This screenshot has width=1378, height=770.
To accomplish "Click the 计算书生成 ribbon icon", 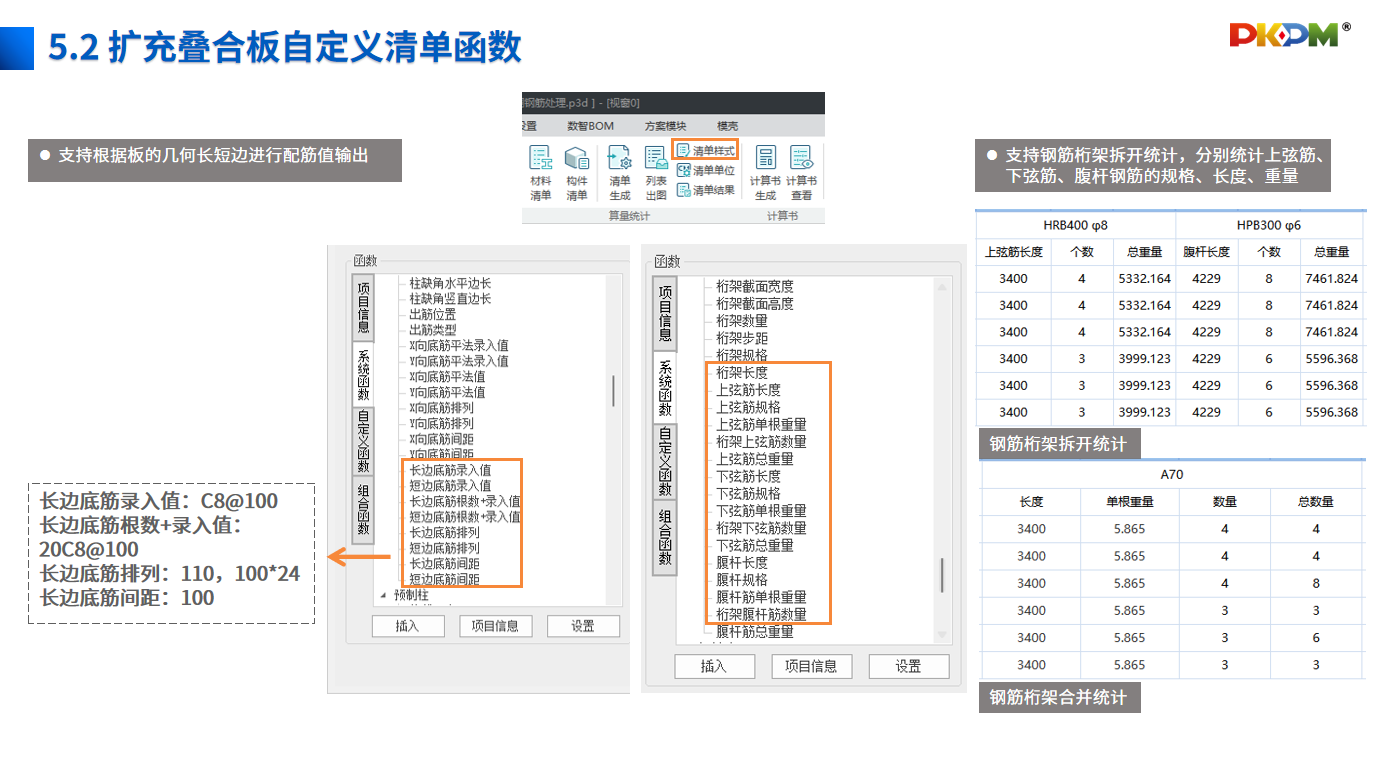I will click(x=766, y=173).
